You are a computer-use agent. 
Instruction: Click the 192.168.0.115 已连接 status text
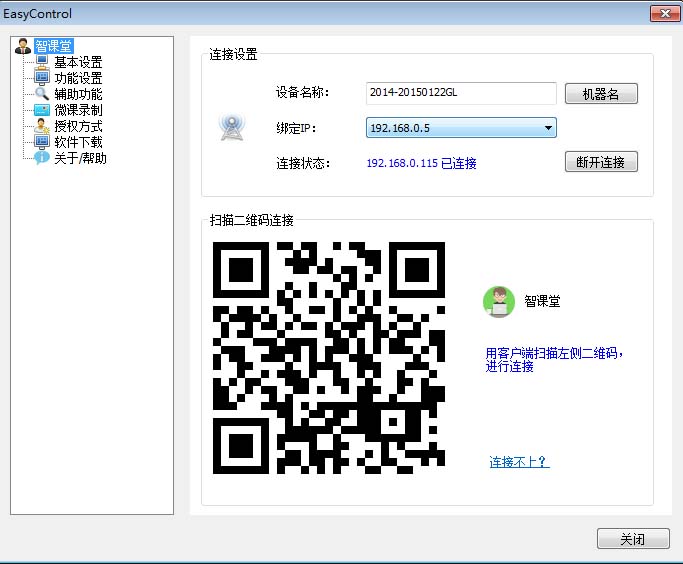[421, 163]
